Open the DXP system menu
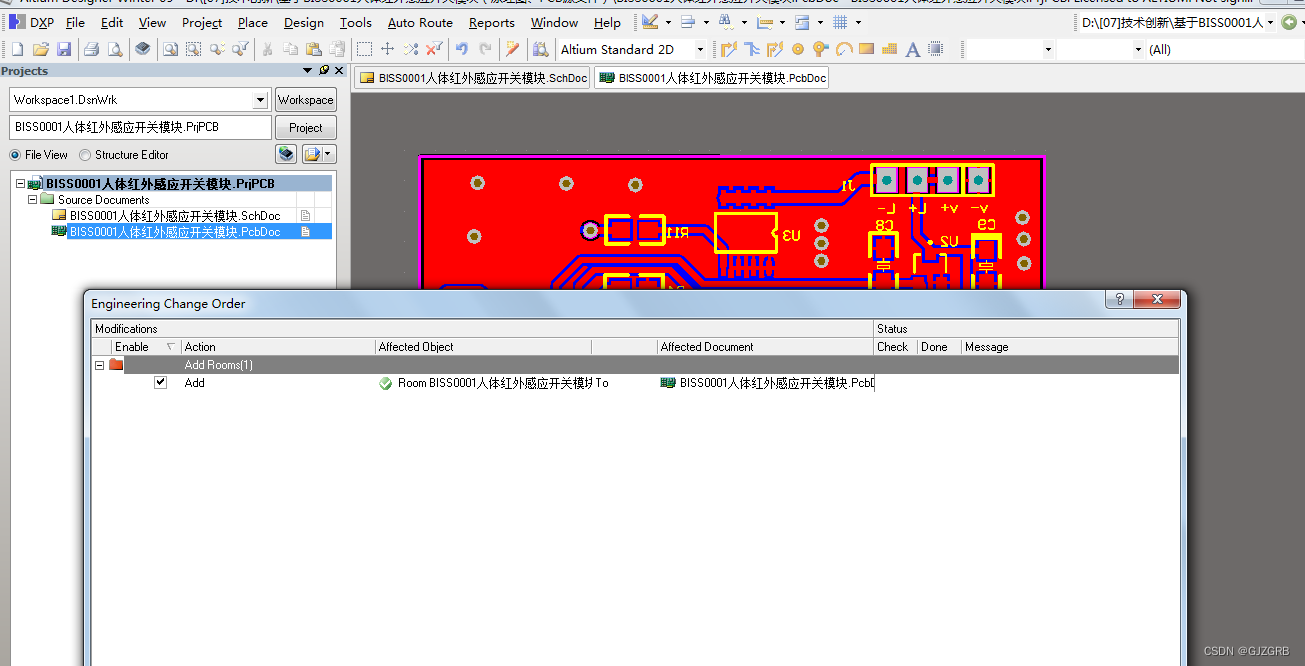Screen dimensions: 1305x666 tap(32, 22)
